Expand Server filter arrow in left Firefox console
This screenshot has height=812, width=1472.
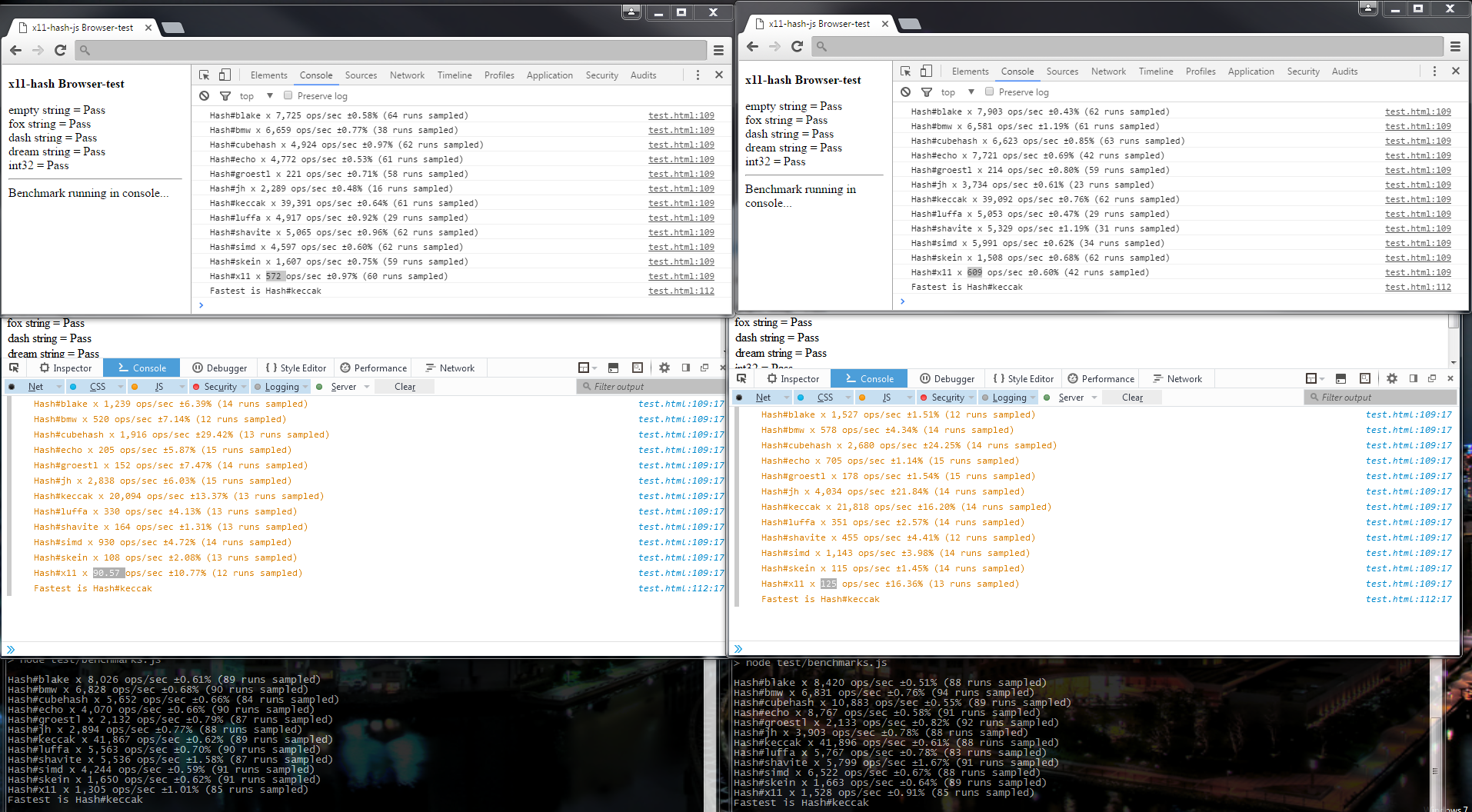[x=367, y=387]
